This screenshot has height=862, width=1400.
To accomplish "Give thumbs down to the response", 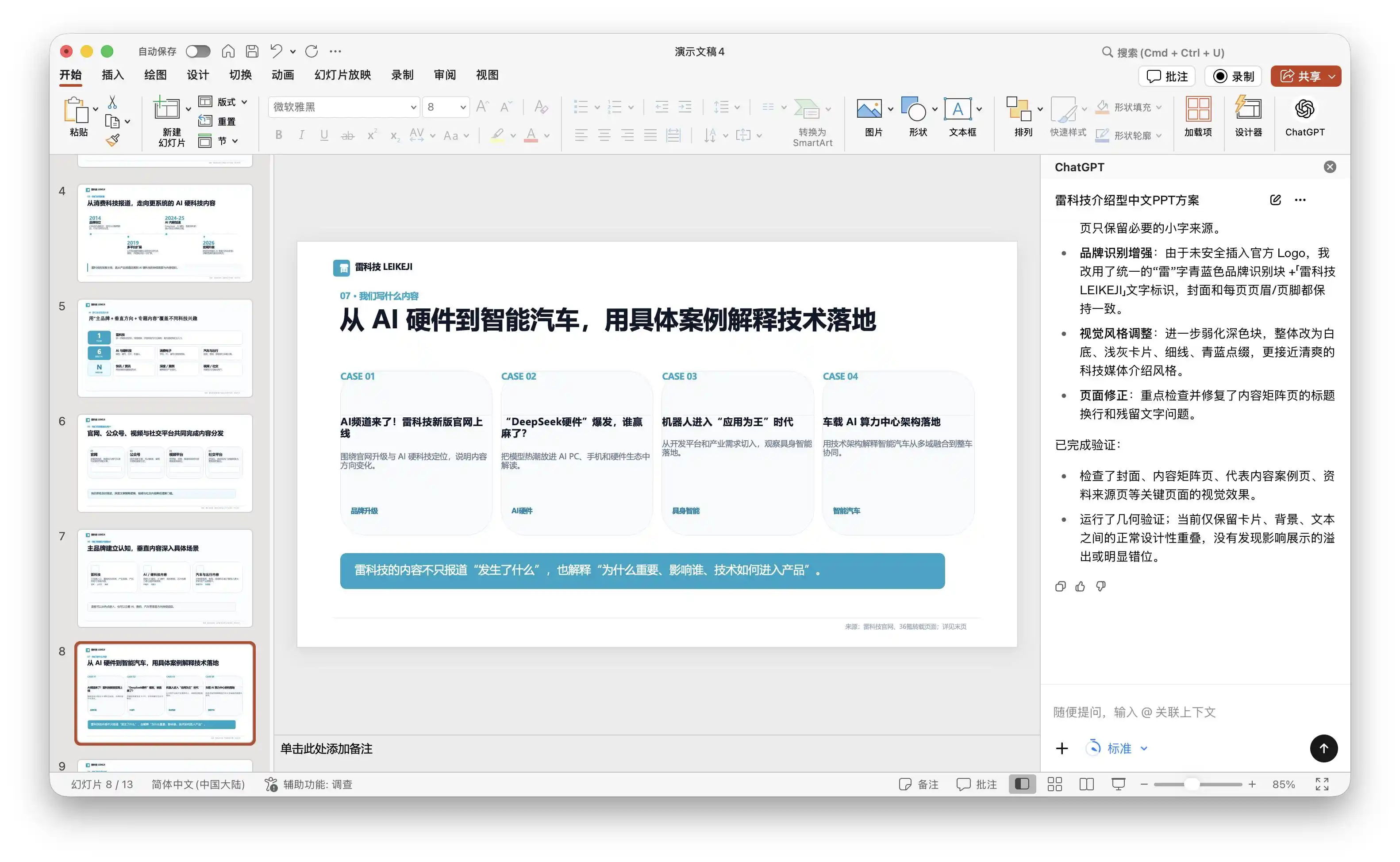I will click(x=1101, y=587).
